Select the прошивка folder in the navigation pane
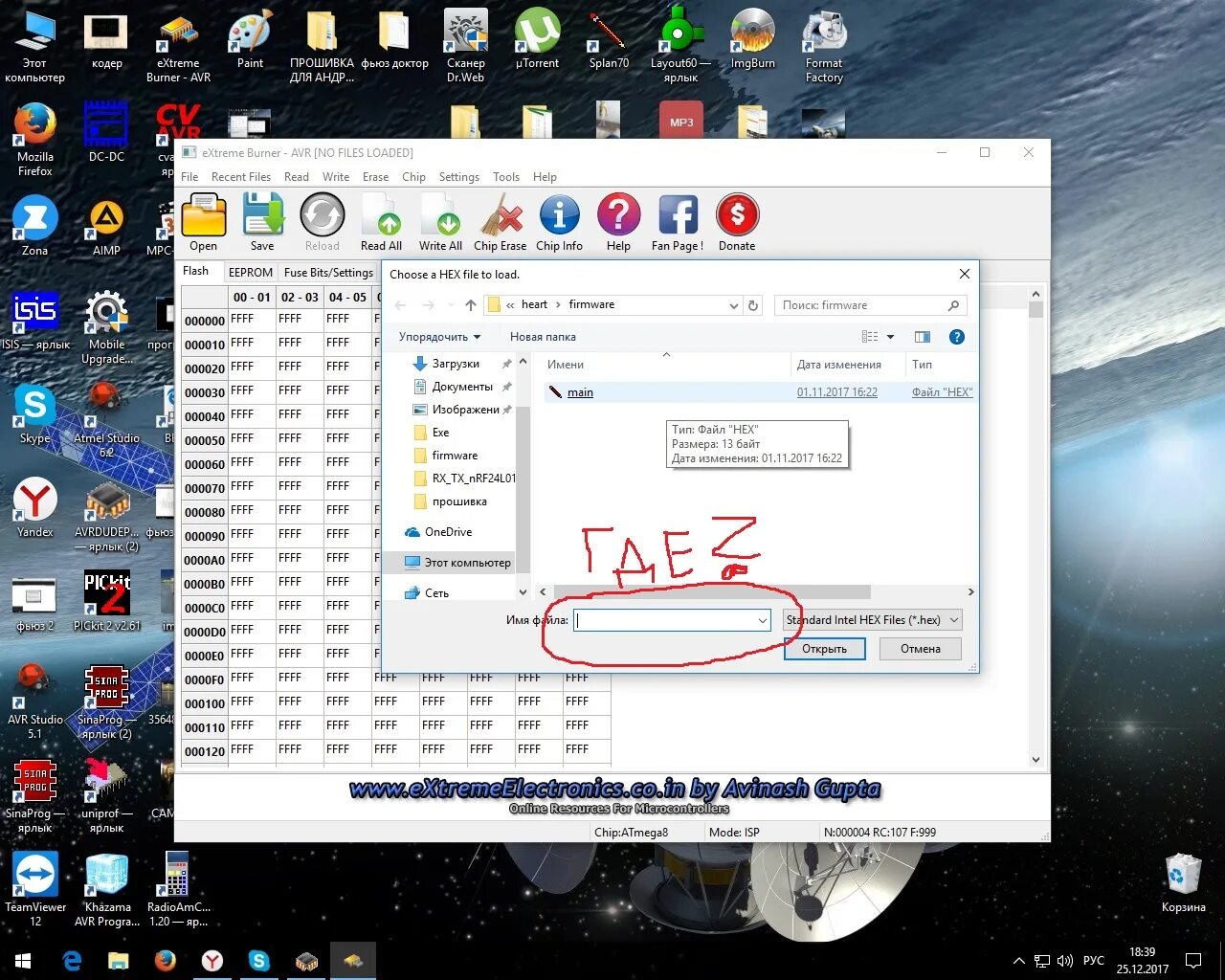 459,501
